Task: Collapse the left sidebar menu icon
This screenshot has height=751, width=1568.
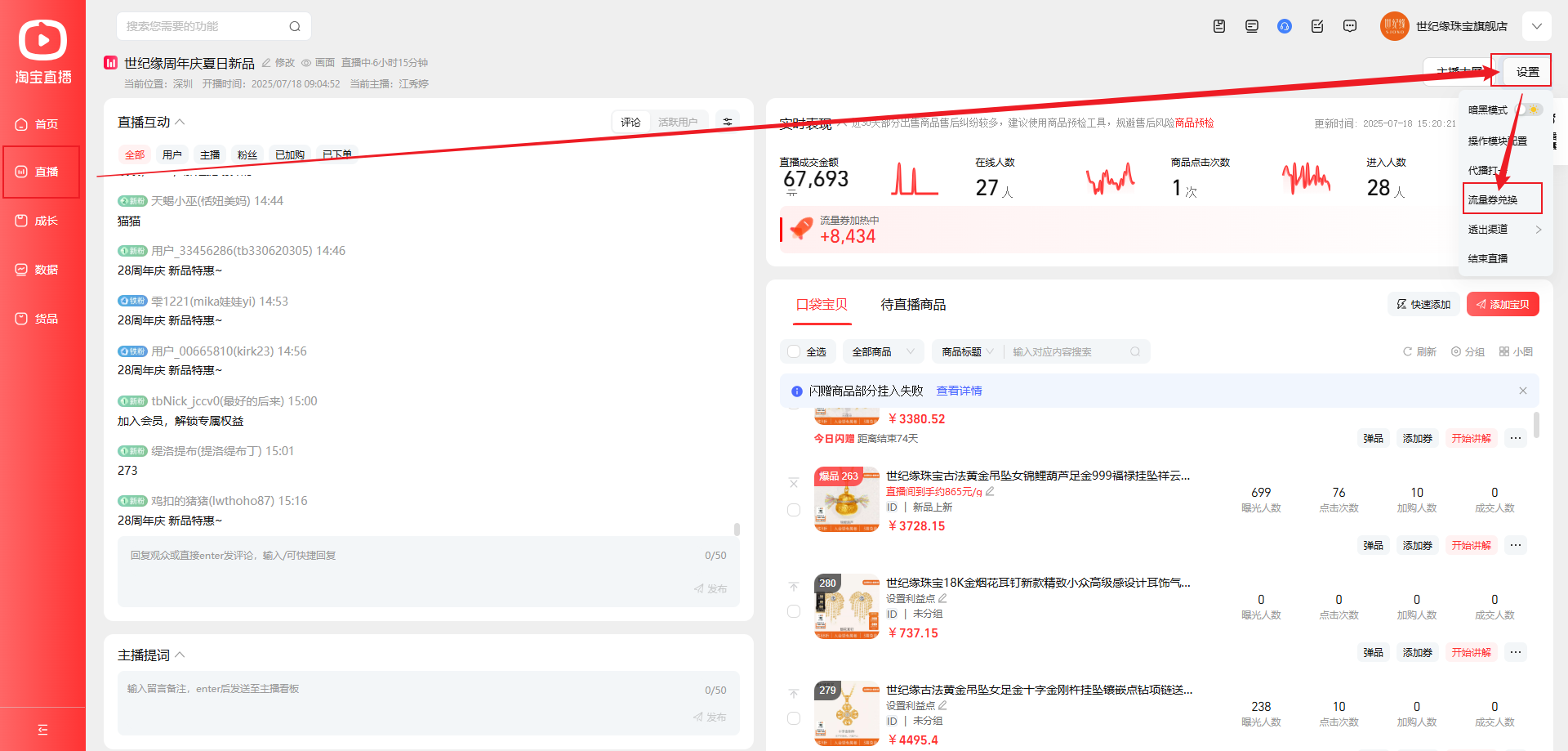Action: (x=42, y=730)
